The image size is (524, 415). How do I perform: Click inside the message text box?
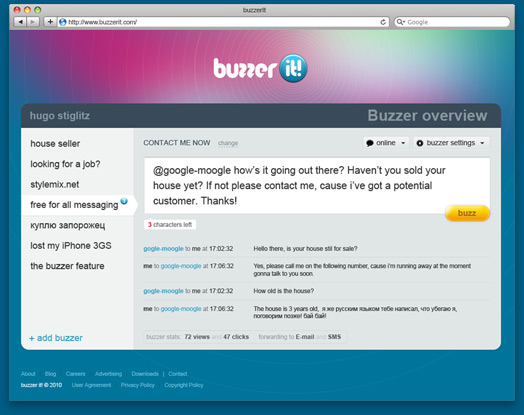click(317, 186)
